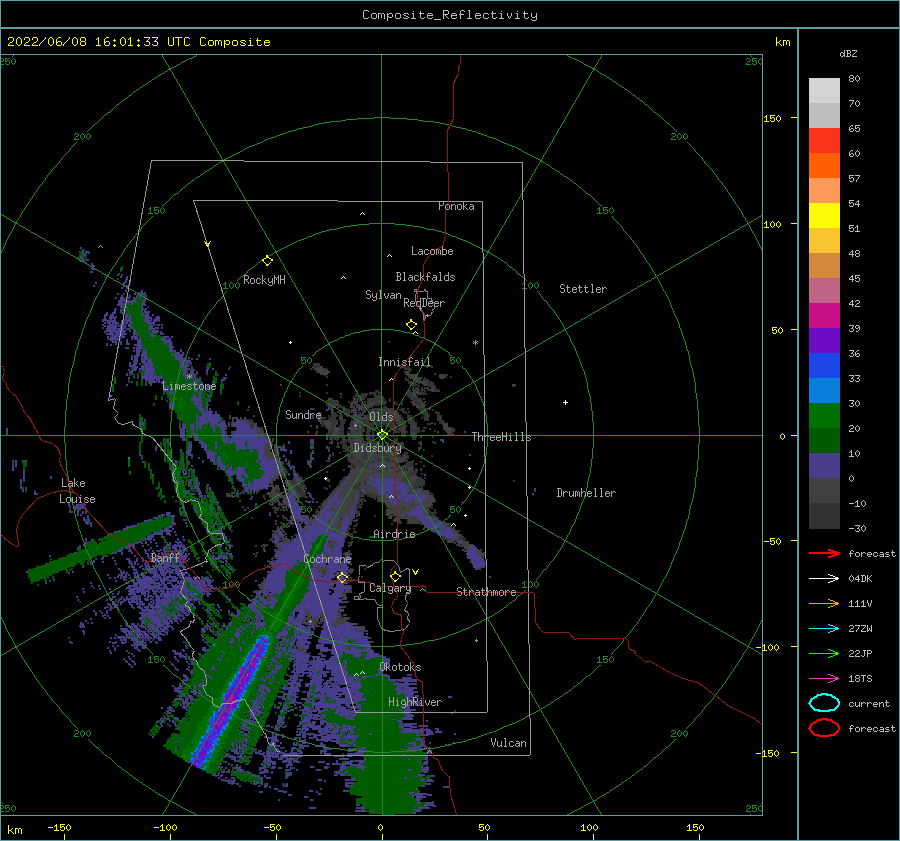
Task: Pick the yellow 54 dBZ legend swatch
Action: coord(824,216)
